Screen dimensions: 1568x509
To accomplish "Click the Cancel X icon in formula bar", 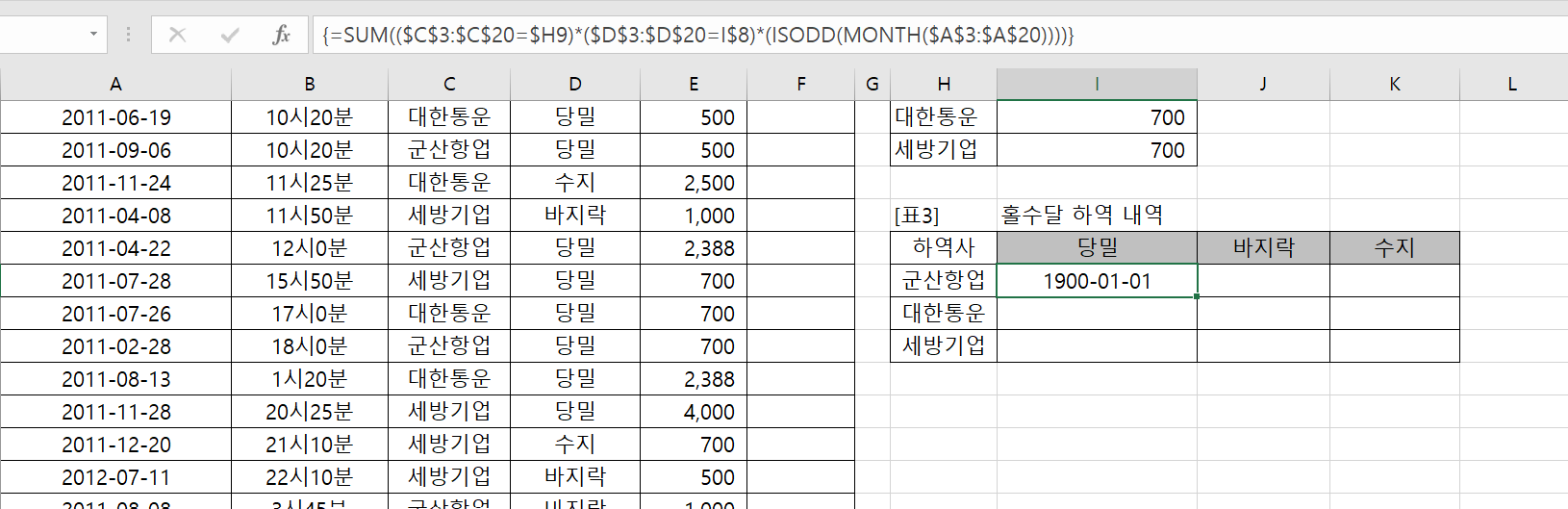I will 177,36.
